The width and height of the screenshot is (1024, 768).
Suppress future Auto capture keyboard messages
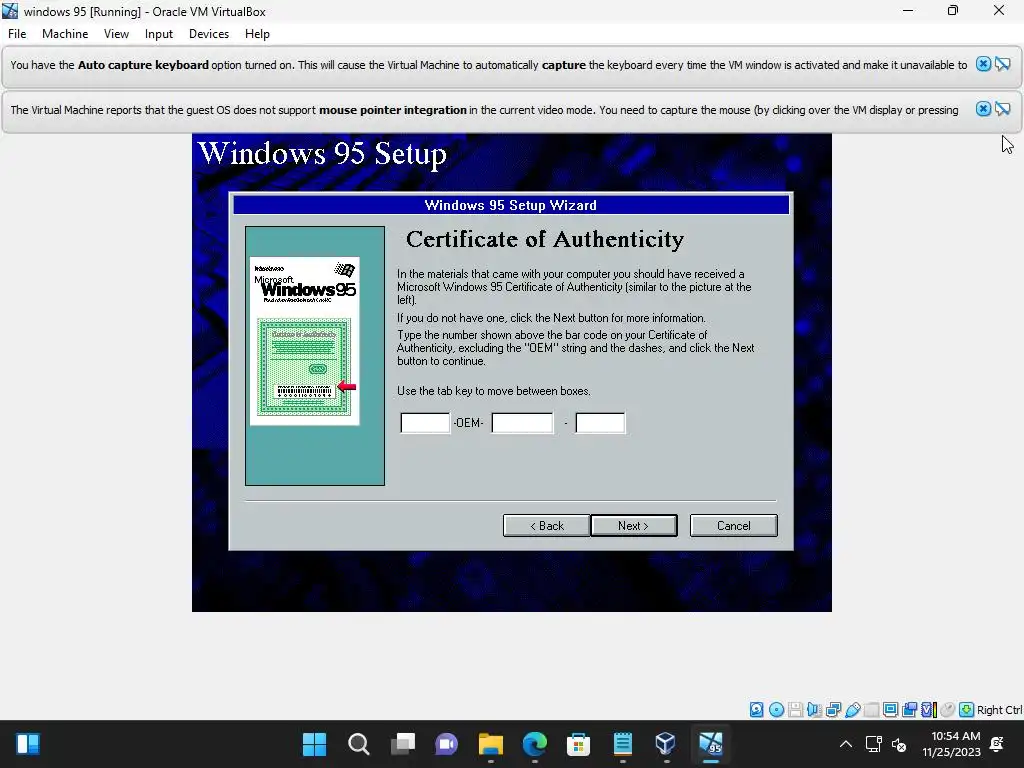(x=1002, y=64)
